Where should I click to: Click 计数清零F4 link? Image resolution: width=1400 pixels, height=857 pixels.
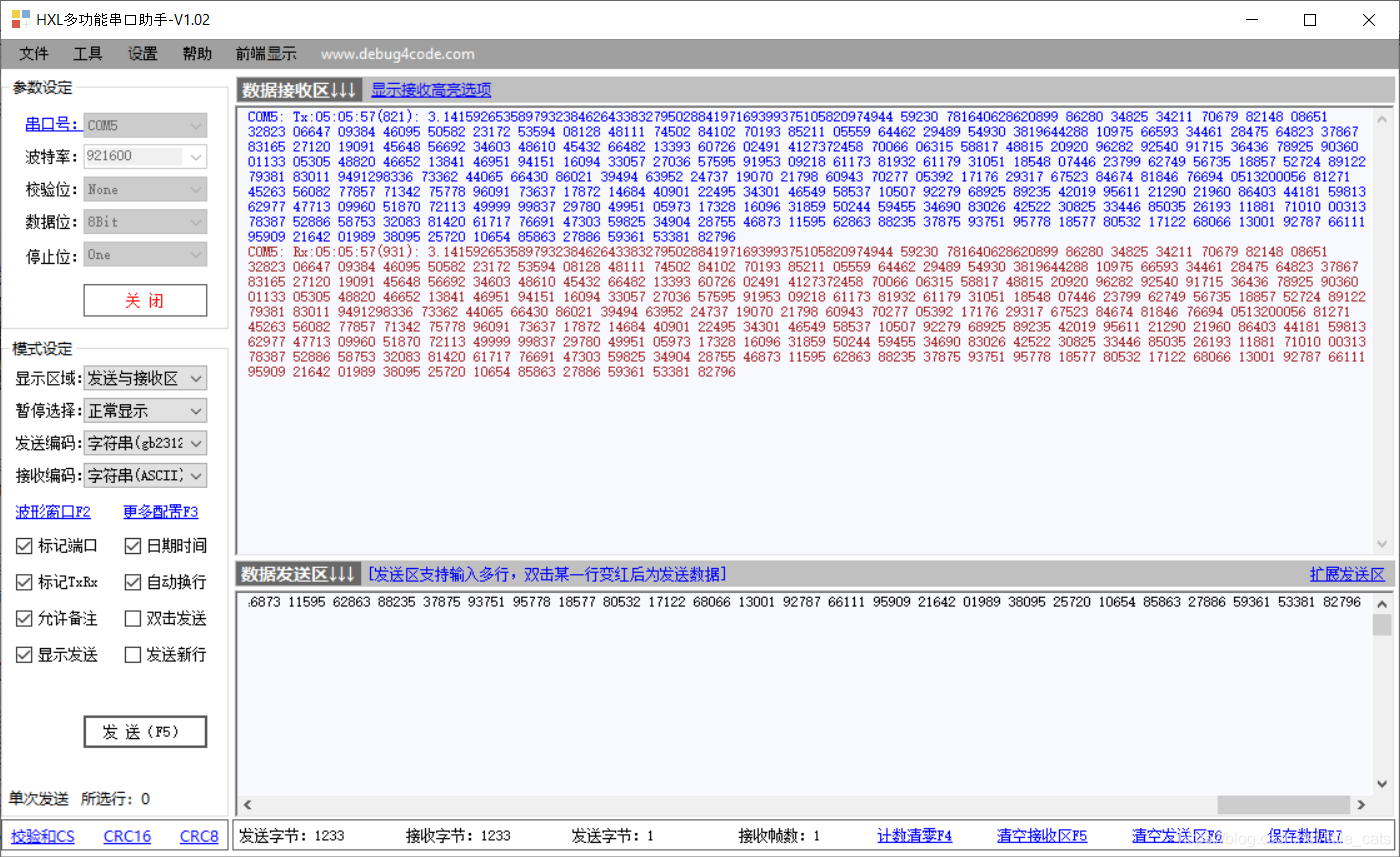pos(914,836)
